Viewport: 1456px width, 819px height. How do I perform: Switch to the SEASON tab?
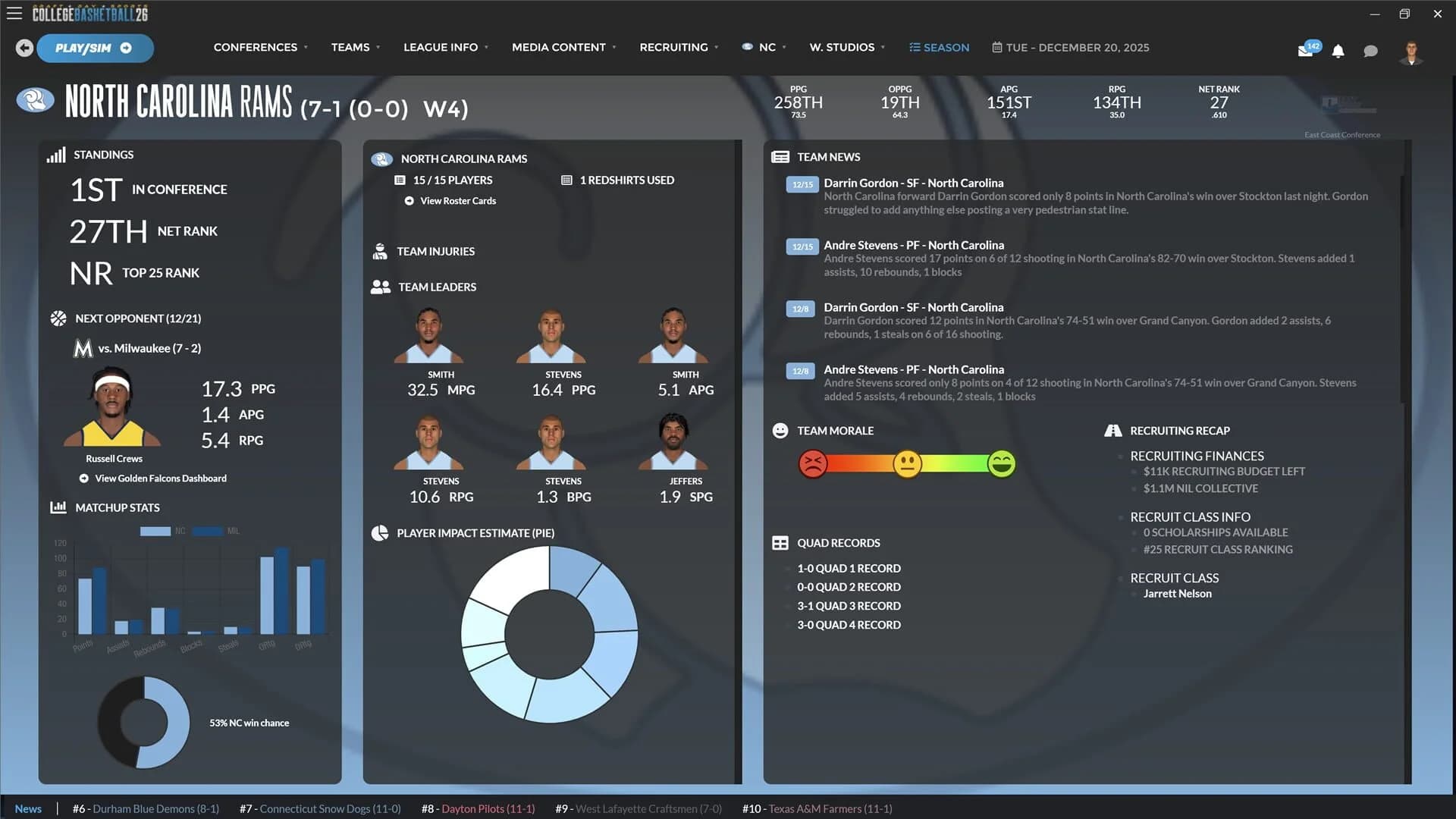coord(939,47)
